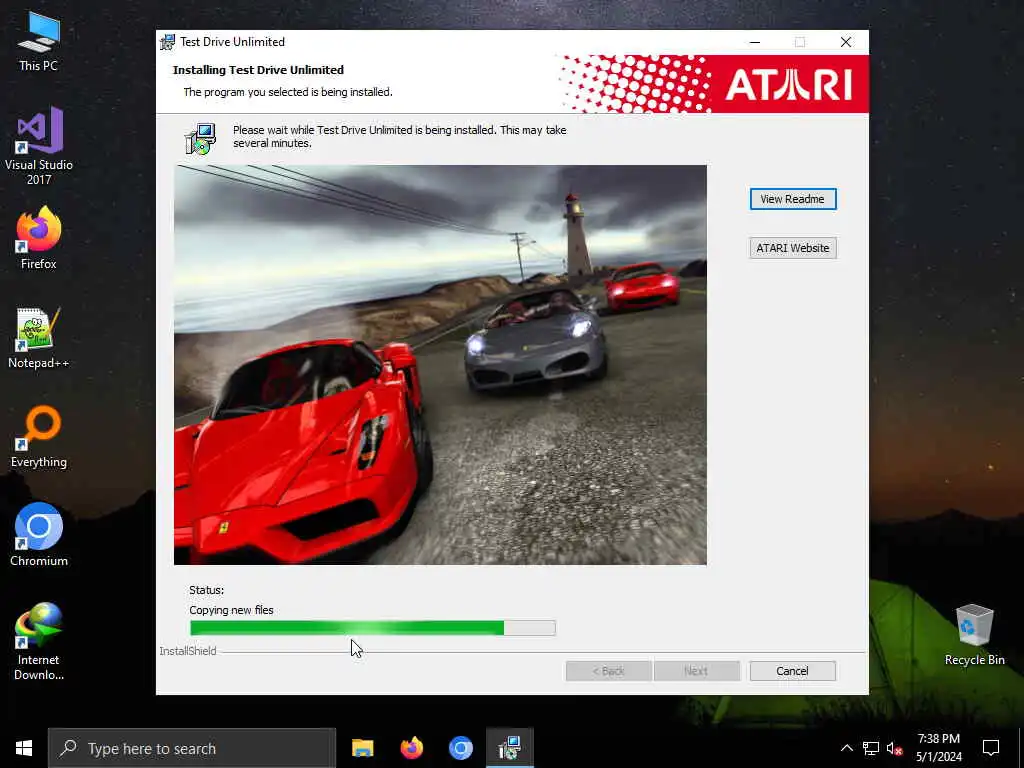Image resolution: width=1024 pixels, height=768 pixels.
Task: Select the Notepad++ desktop shortcut
Action: 39,338
